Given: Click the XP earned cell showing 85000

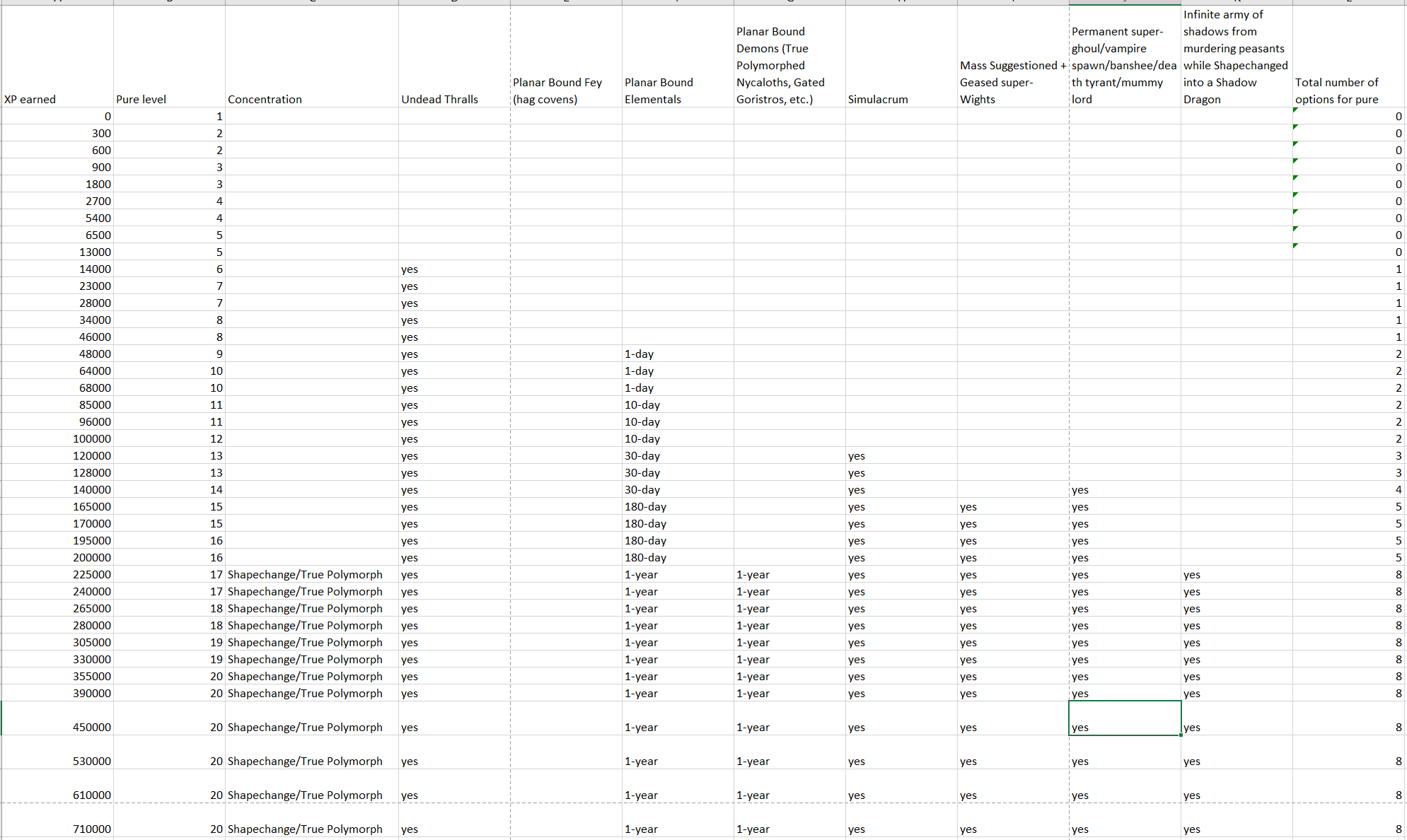Looking at the screenshot, I should (x=57, y=404).
